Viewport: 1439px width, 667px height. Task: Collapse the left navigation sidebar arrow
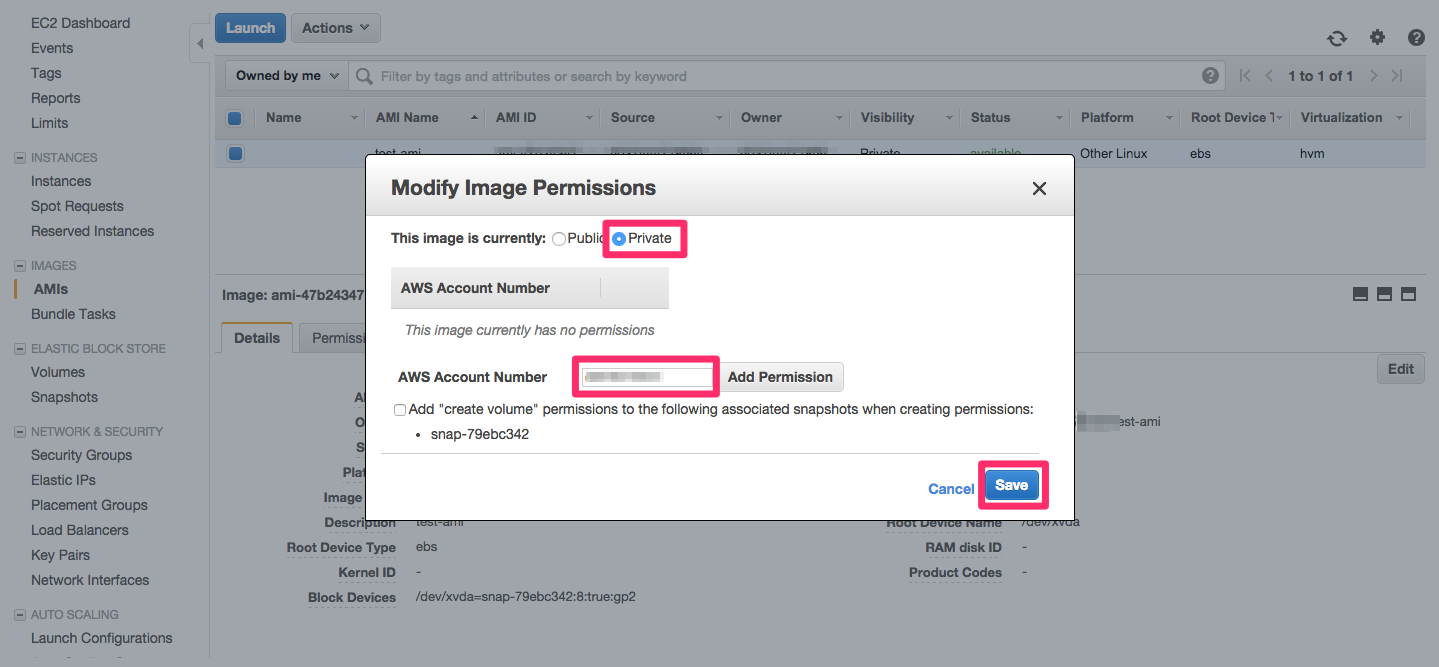tap(200, 44)
